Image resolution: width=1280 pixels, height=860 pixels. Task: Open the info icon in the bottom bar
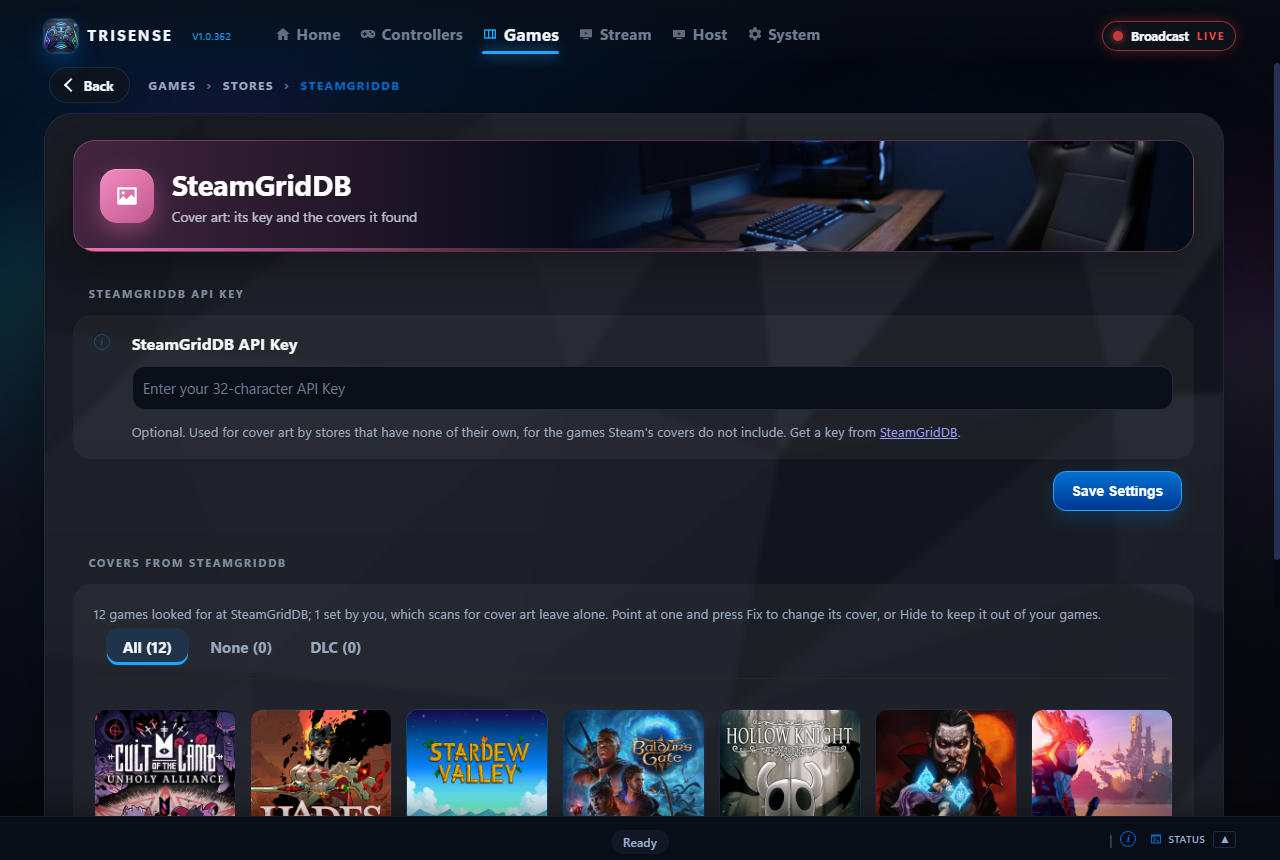pyautogui.click(x=1128, y=839)
